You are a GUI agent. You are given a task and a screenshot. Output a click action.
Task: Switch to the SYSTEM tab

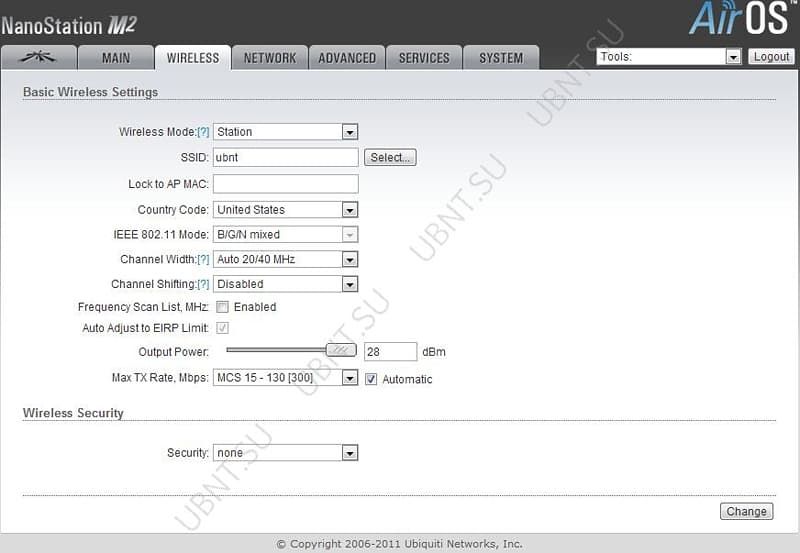click(501, 58)
